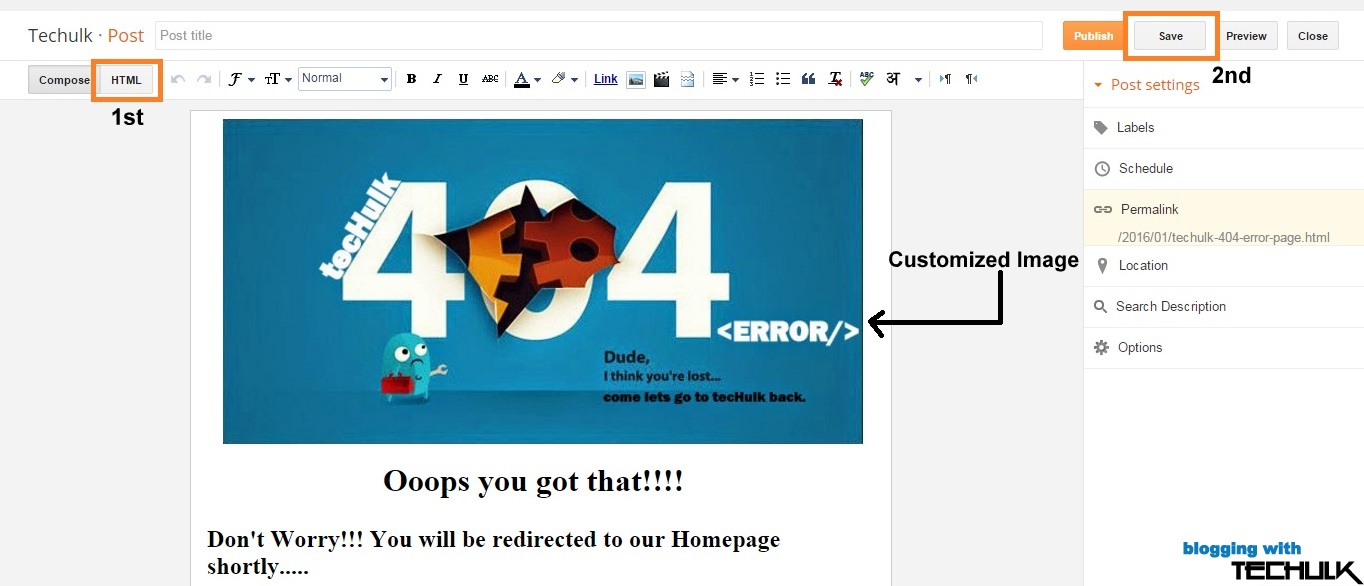Toggle bold formatting
The image size is (1364, 586).
[x=411, y=79]
